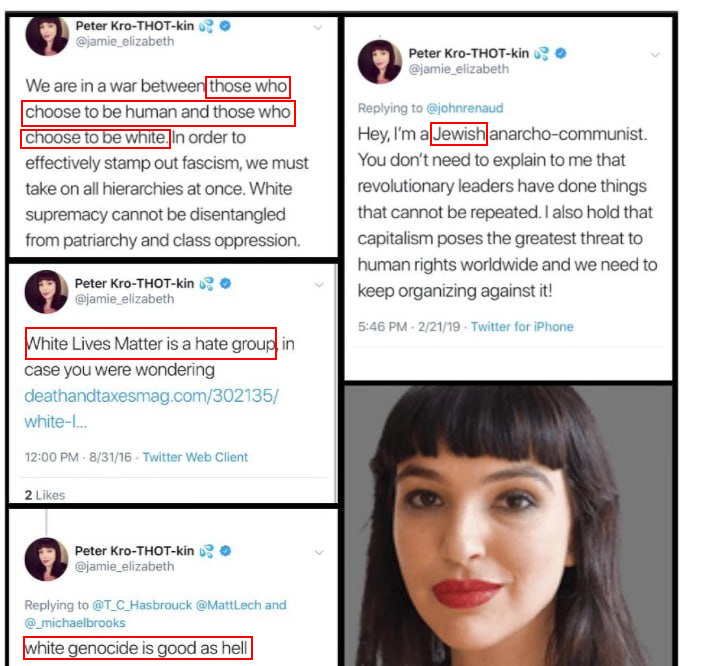The width and height of the screenshot is (709, 666).
Task: Open the profile avatar on the top-right tweet
Action: 380,62
